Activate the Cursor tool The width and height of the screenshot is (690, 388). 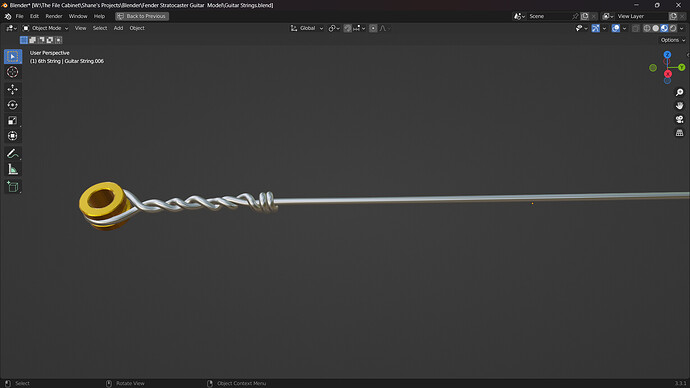click(x=13, y=72)
